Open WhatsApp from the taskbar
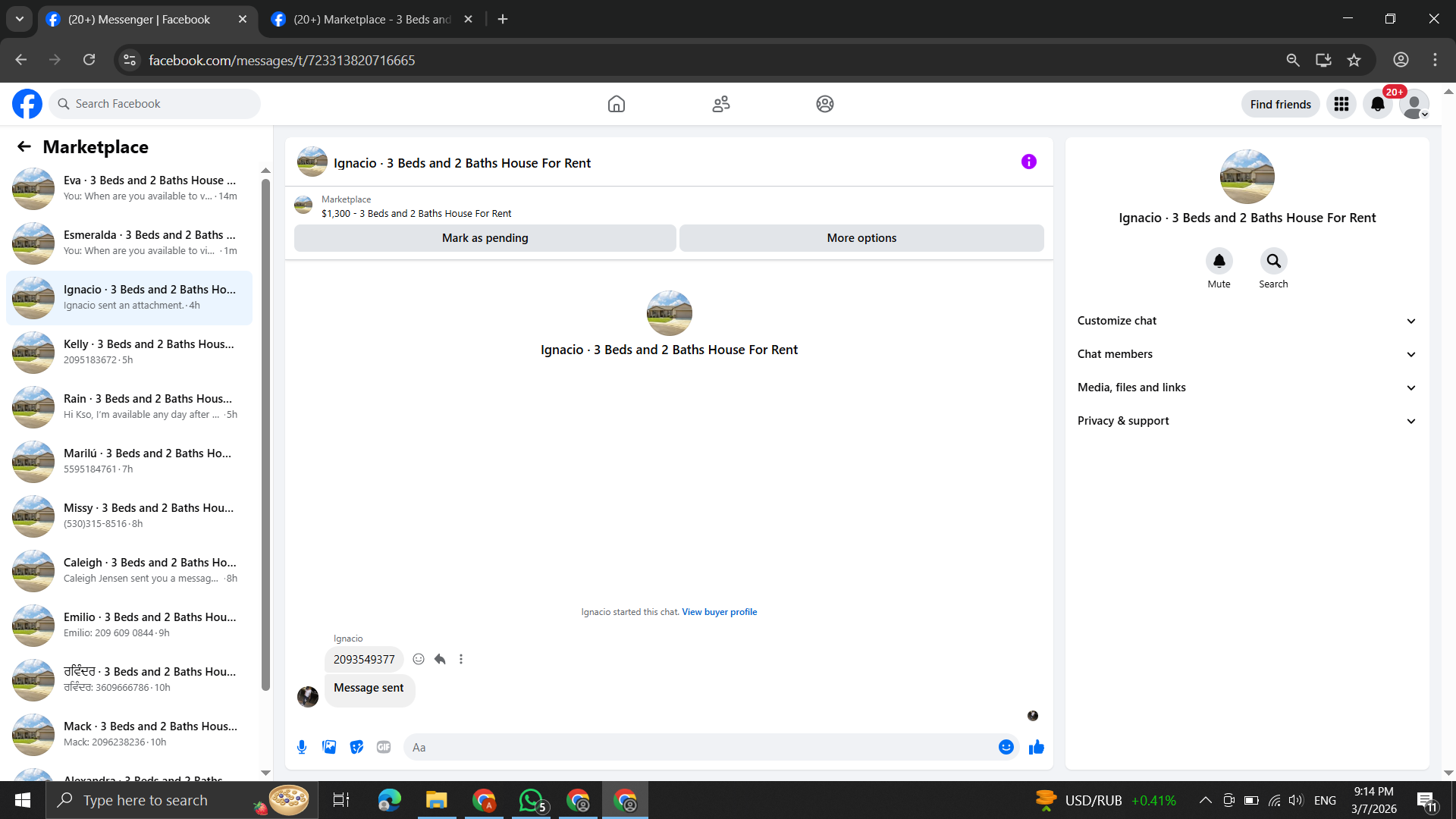Image resolution: width=1456 pixels, height=819 pixels. pos(531,800)
